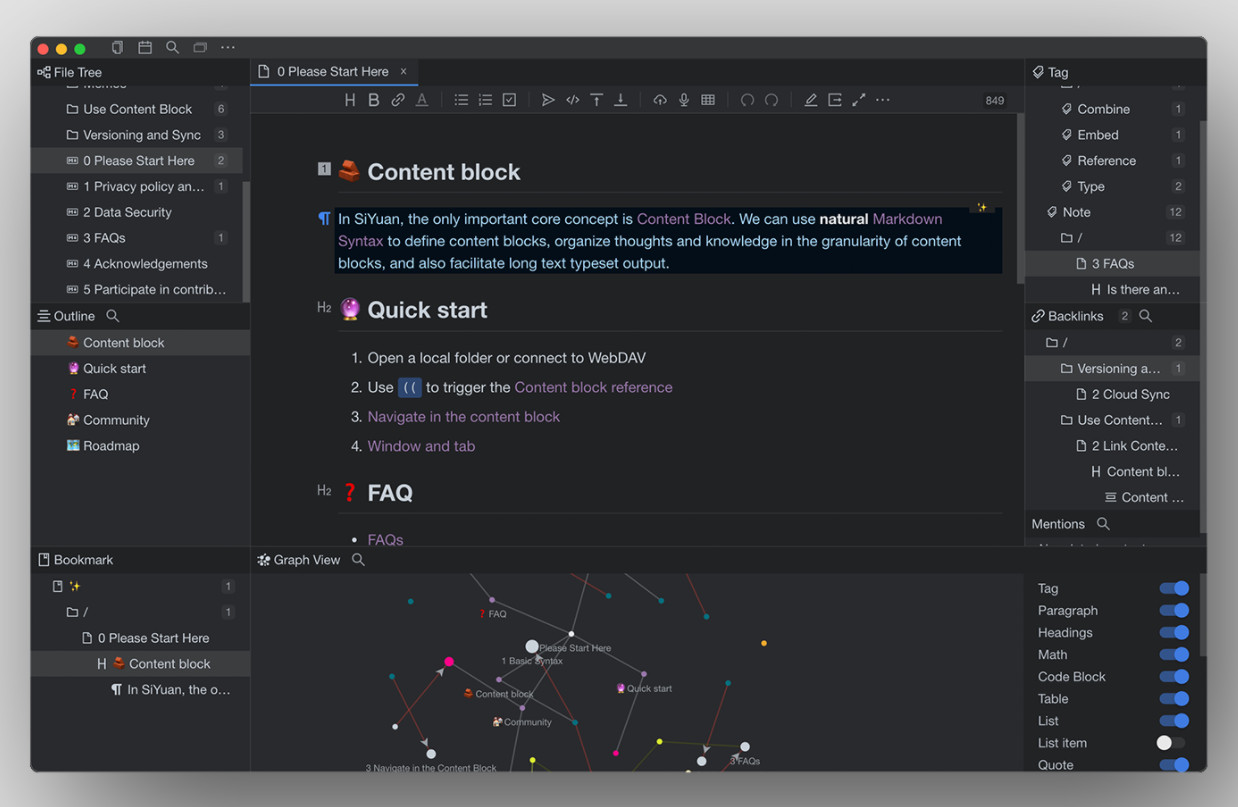Insert an ordered numbered list
This screenshot has width=1238, height=807.
[x=485, y=100]
